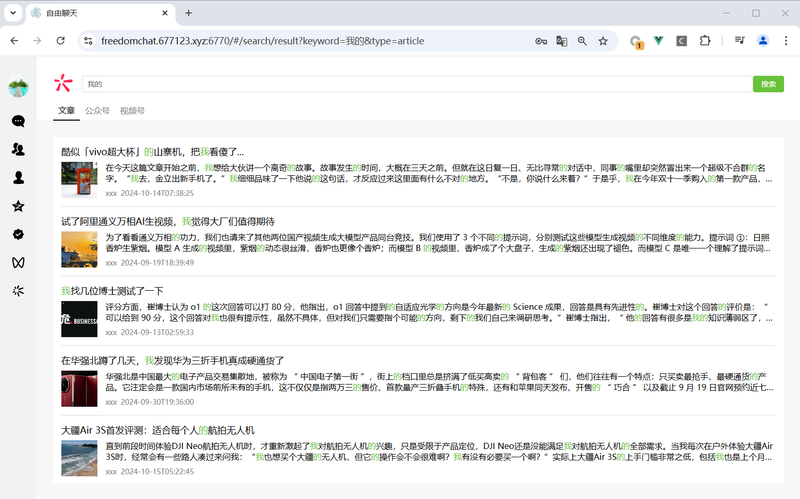800x499 pixels.
Task: Switch to the 视频号 tab
Action: [132, 111]
